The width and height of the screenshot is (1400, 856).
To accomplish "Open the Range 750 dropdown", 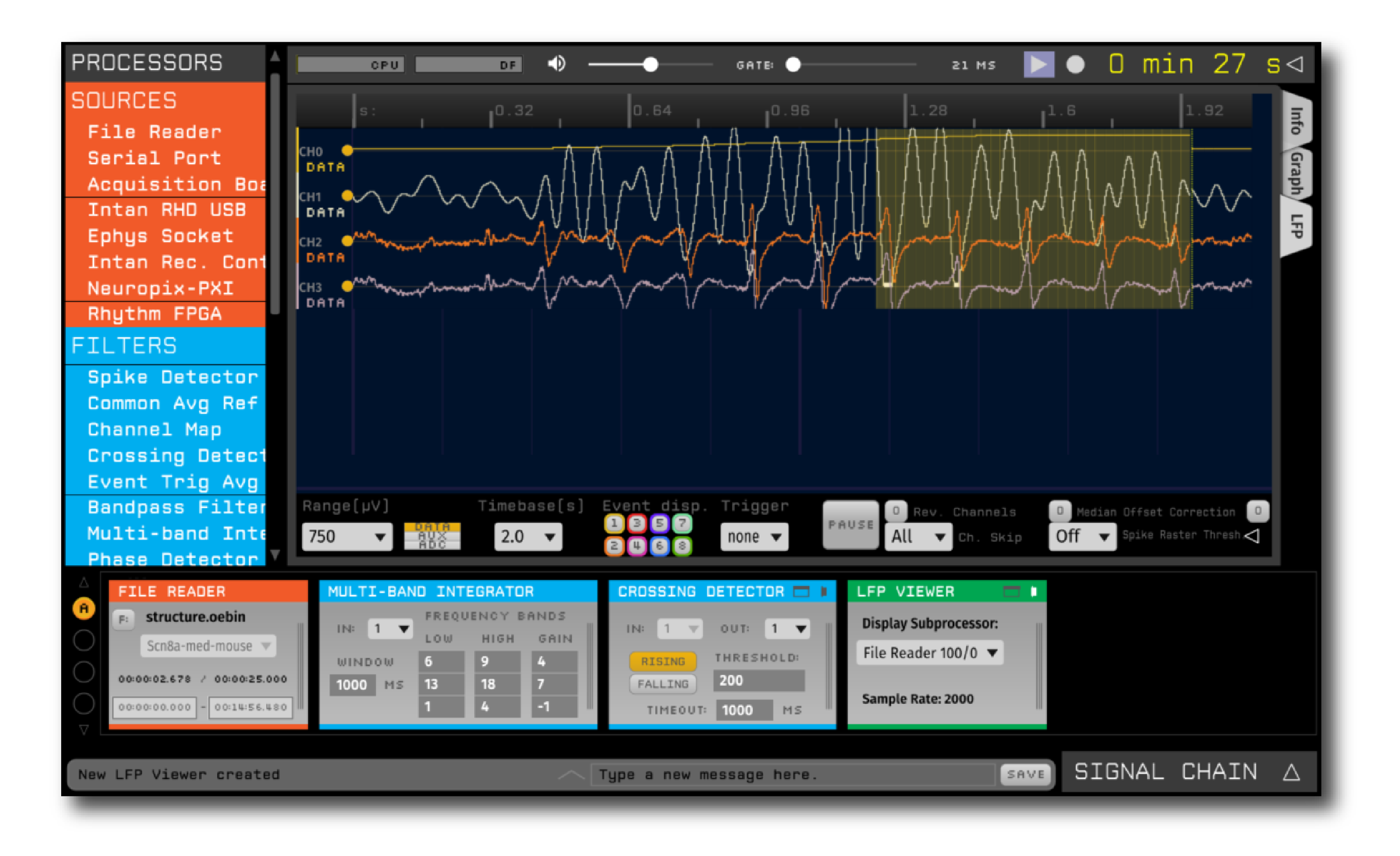I will (x=346, y=536).
